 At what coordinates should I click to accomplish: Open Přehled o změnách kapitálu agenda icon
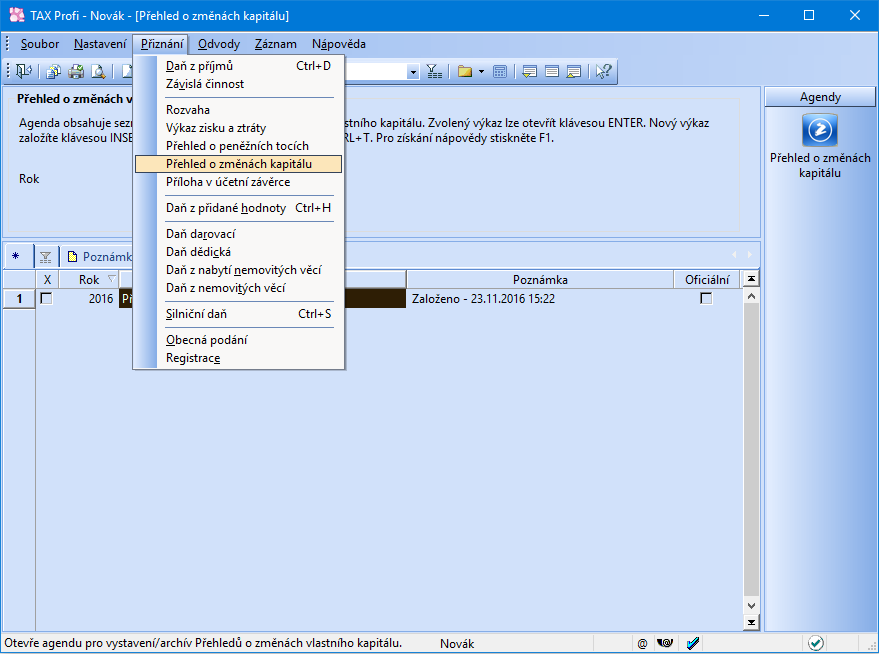coord(820,130)
